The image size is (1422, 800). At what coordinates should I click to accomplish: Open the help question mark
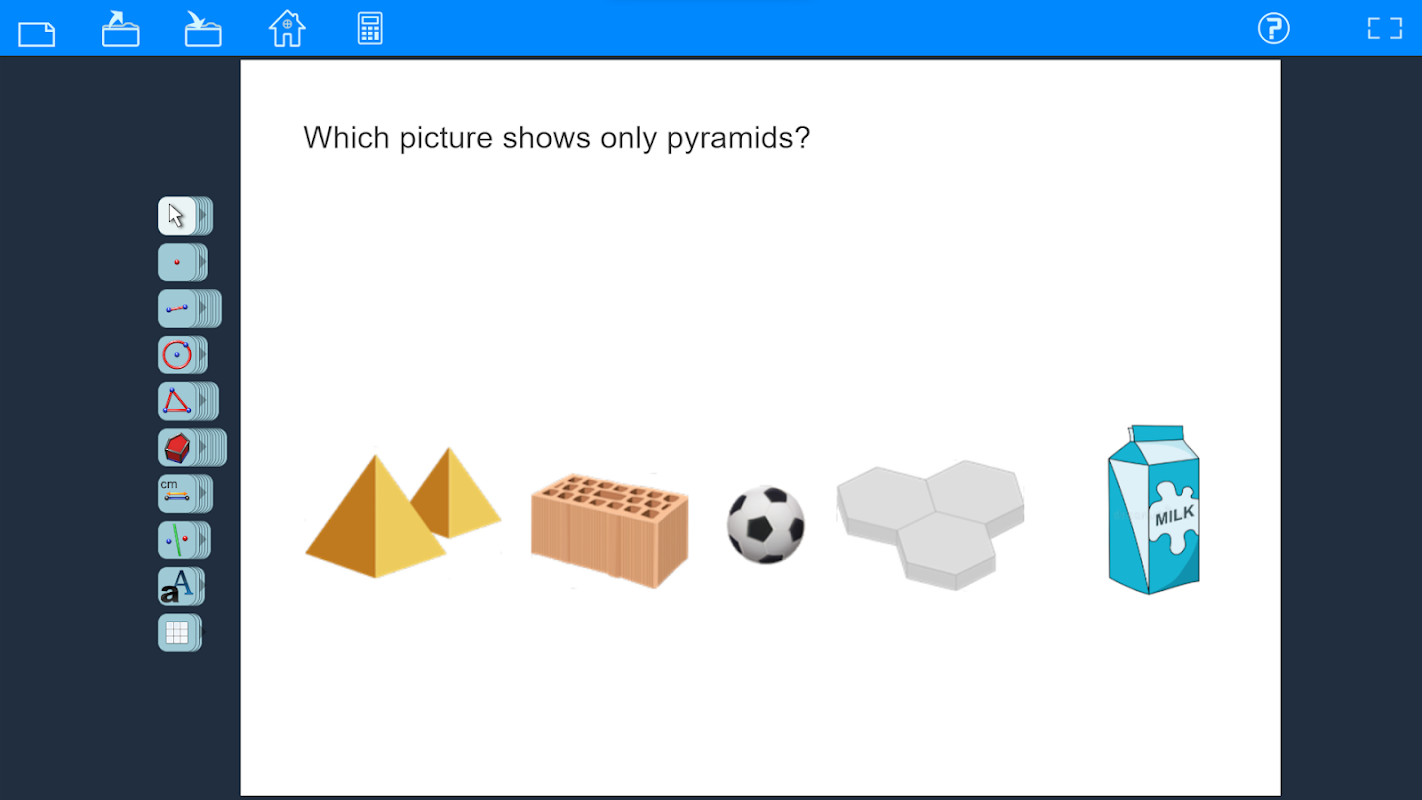coord(1273,28)
